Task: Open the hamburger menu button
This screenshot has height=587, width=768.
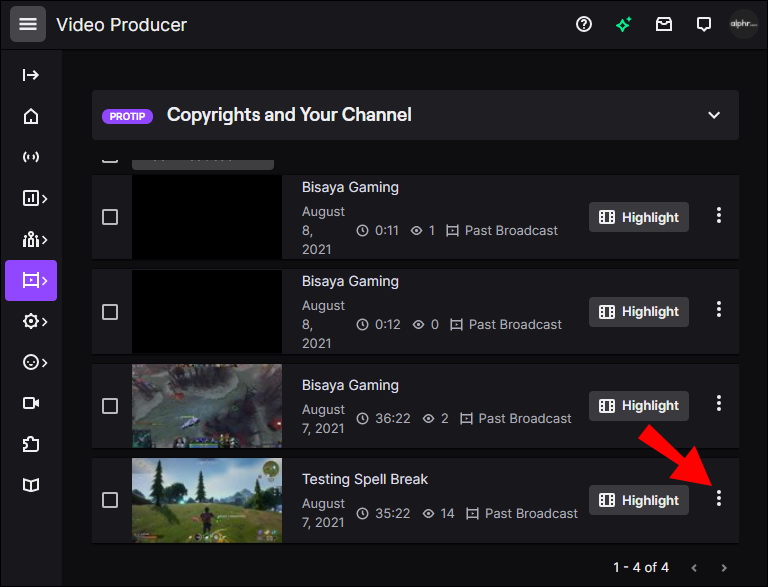Action: [28, 24]
